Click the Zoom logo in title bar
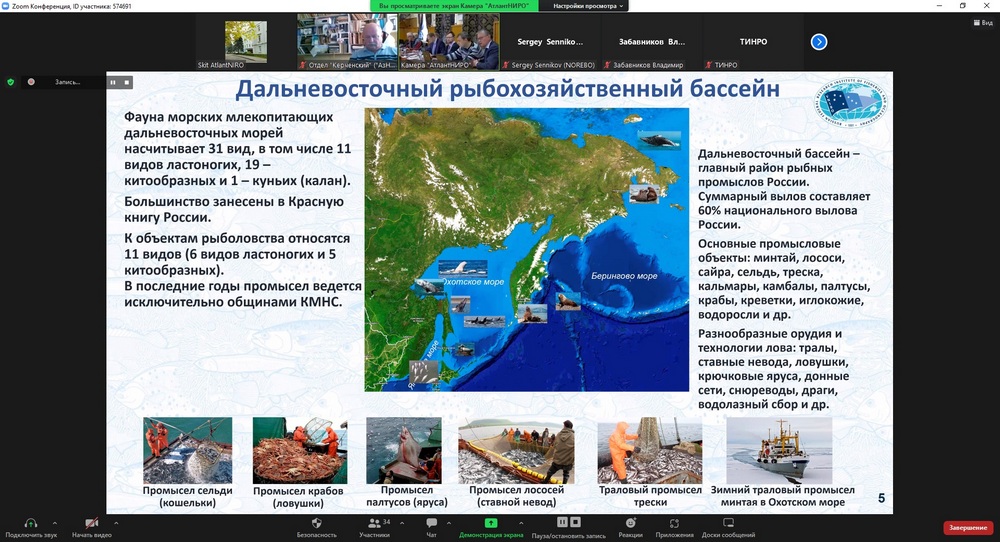The width and height of the screenshot is (1000, 542). pyautogui.click(x=6, y=6)
